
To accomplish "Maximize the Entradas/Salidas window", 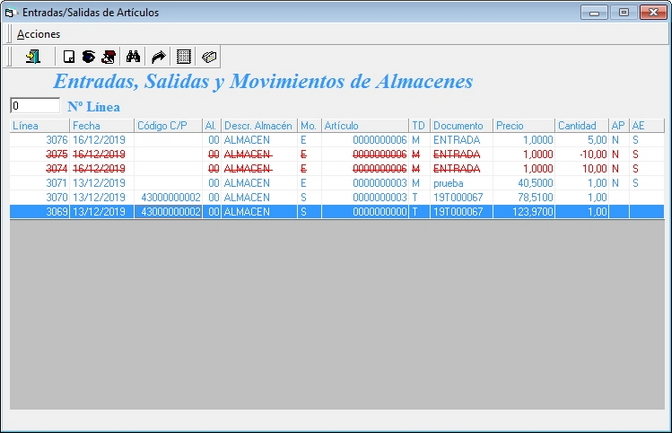I will (x=624, y=12).
